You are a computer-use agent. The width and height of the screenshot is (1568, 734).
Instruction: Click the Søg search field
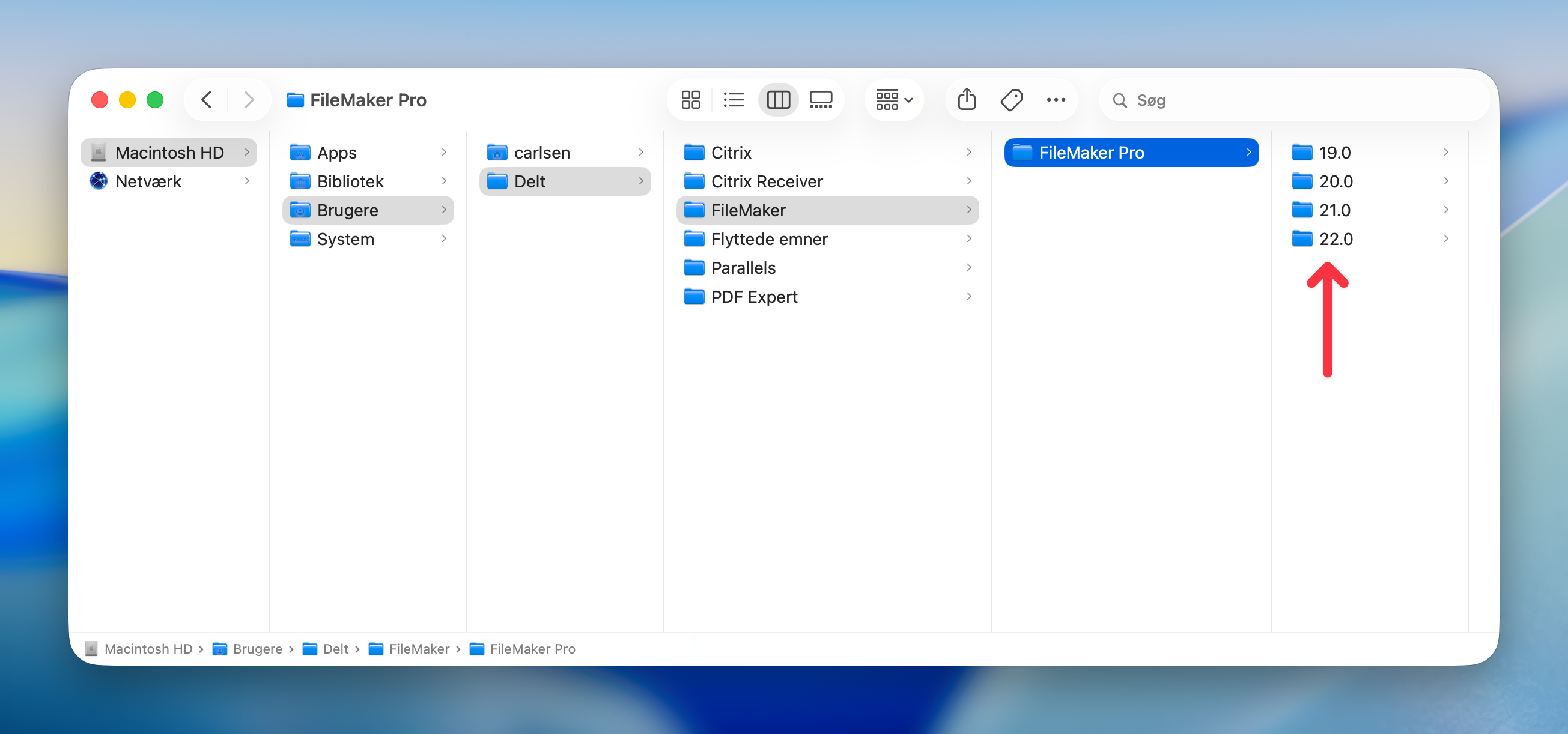(1294, 100)
